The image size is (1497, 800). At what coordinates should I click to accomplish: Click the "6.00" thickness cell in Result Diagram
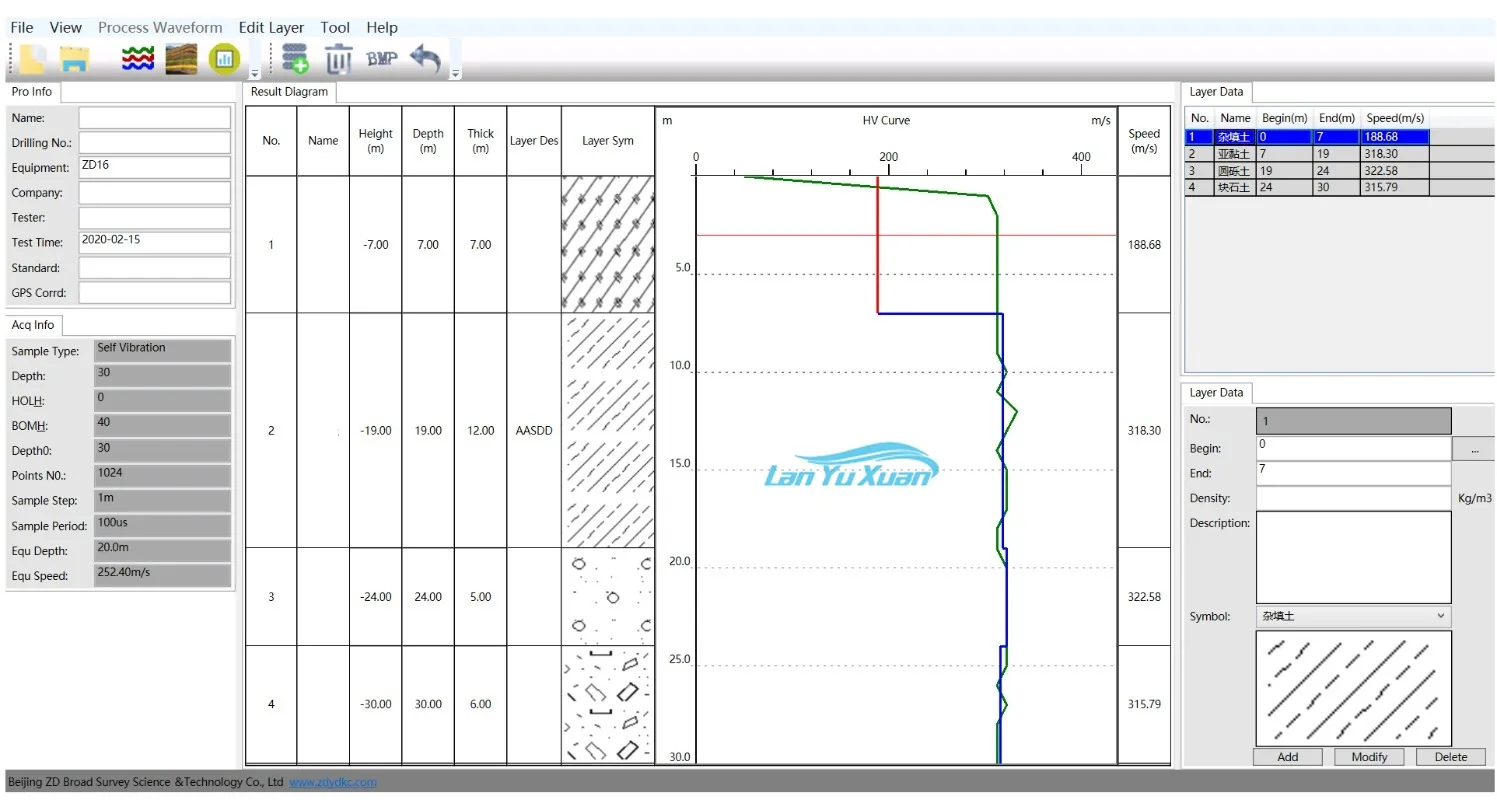(480, 704)
